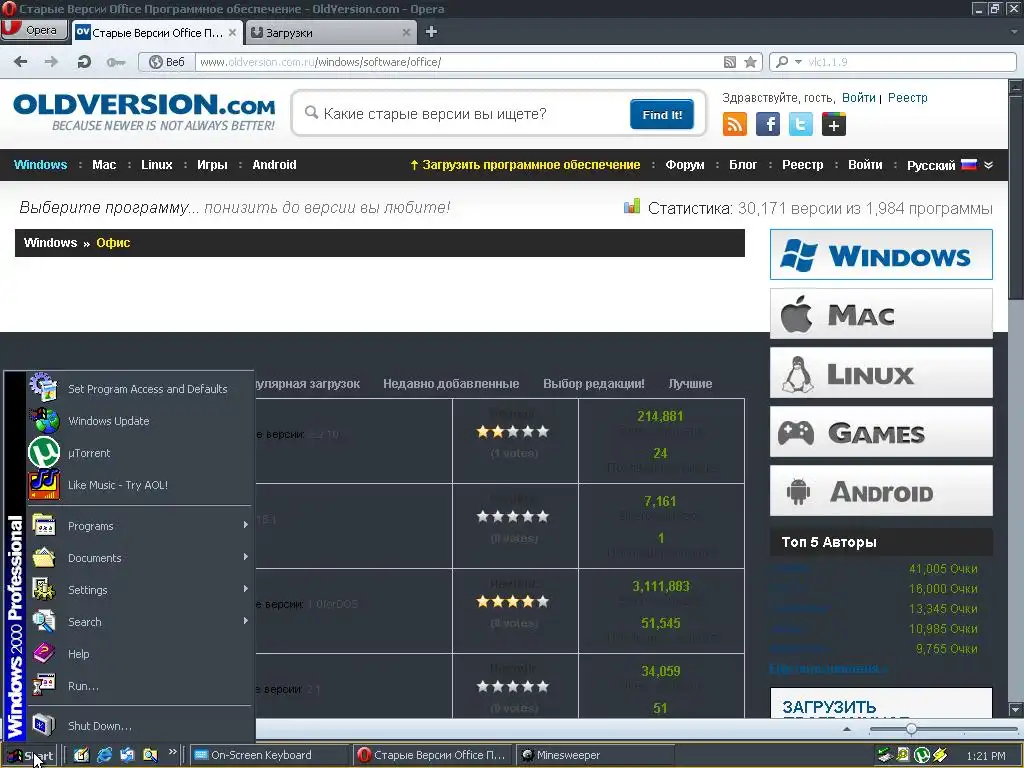The width and height of the screenshot is (1024, 768).
Task: Click the Реестр link near the greeting
Action: [x=907, y=98]
